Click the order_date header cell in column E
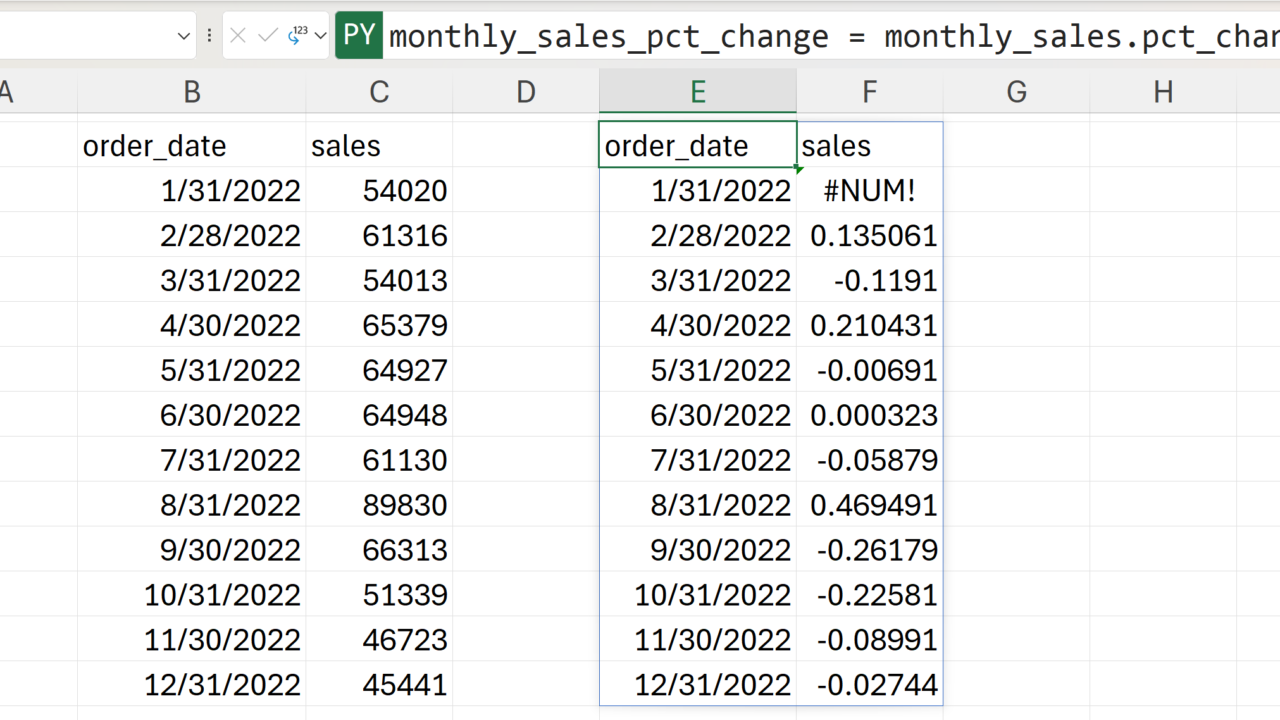The width and height of the screenshot is (1280, 720). [x=698, y=146]
